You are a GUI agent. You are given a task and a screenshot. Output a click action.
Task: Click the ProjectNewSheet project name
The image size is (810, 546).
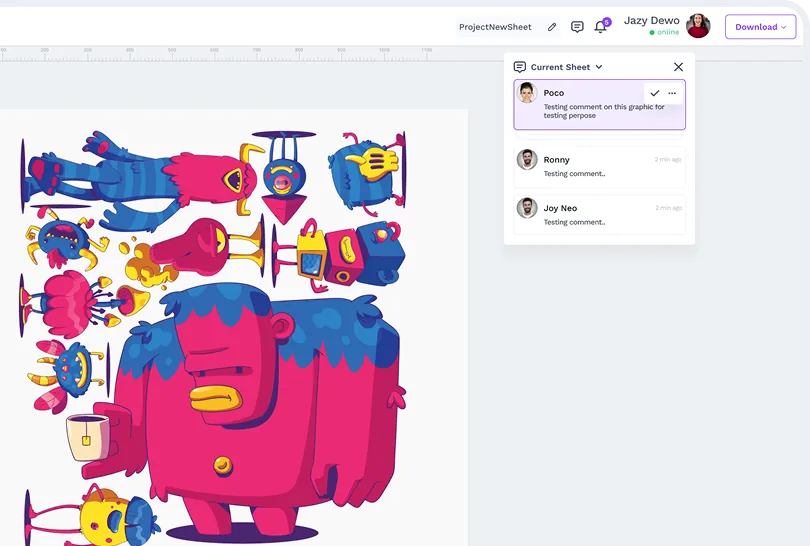point(495,27)
